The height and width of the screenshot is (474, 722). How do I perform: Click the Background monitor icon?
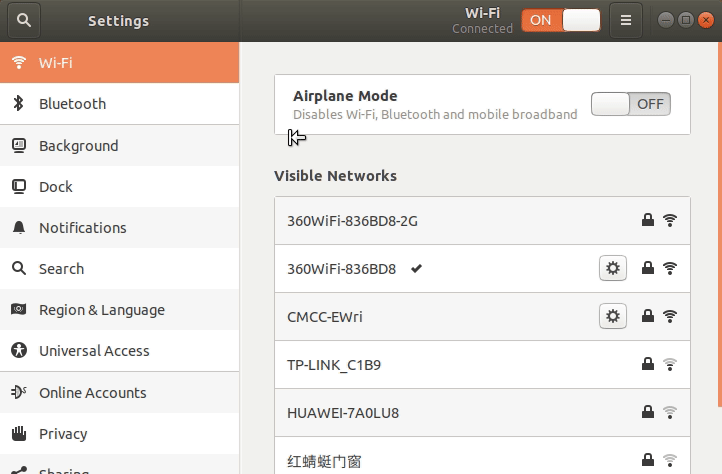[x=19, y=146]
